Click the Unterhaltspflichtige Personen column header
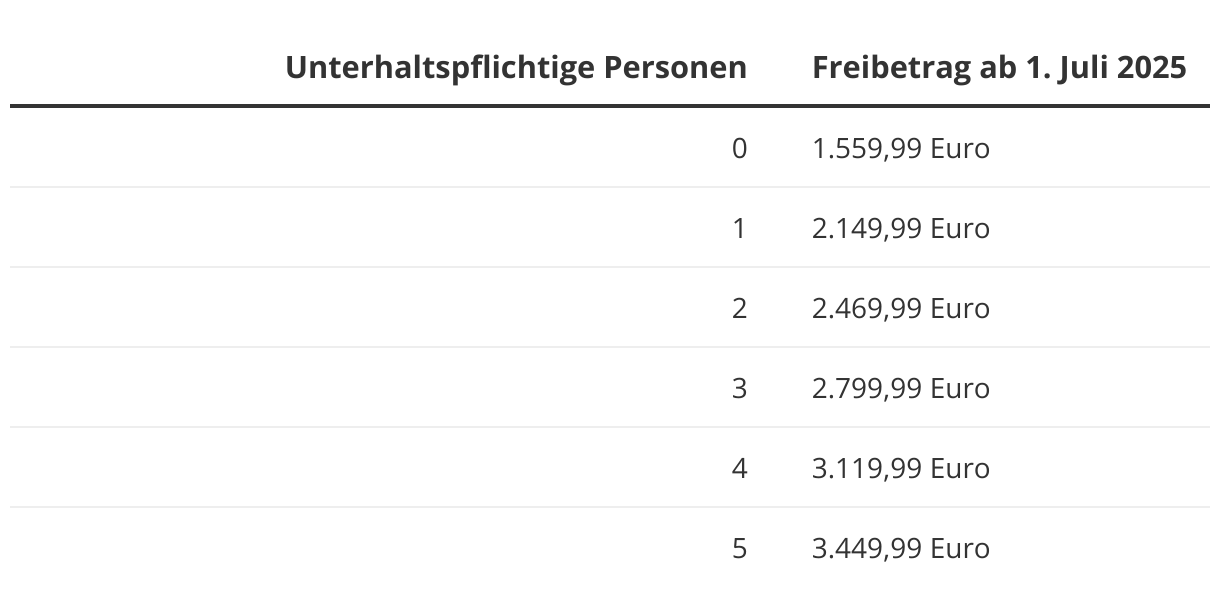The image size is (1220, 596). [516, 68]
